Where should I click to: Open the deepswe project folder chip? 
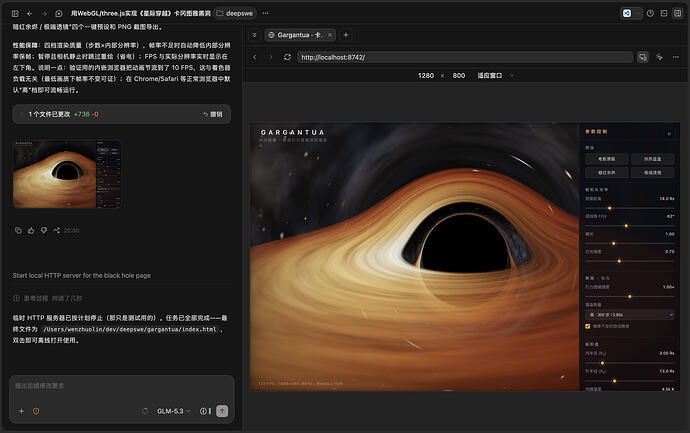click(x=235, y=14)
